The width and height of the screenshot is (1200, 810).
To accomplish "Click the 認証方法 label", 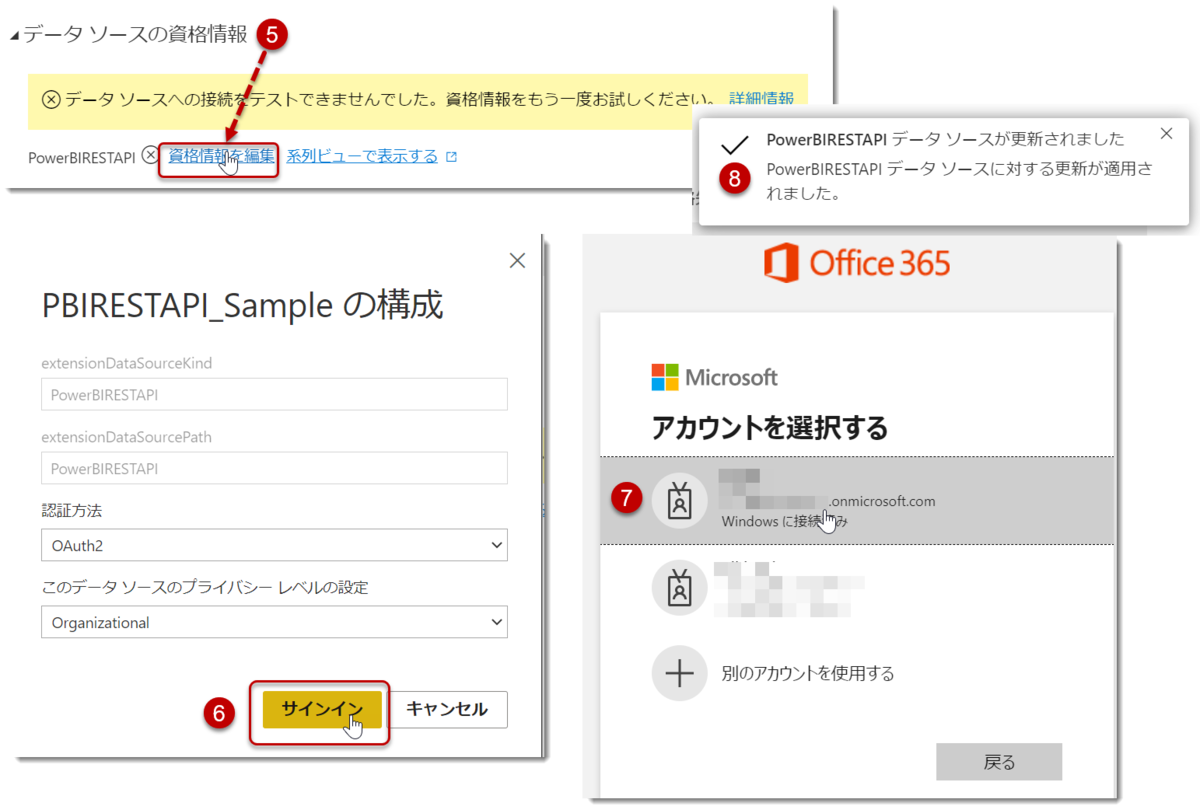I will [71, 511].
